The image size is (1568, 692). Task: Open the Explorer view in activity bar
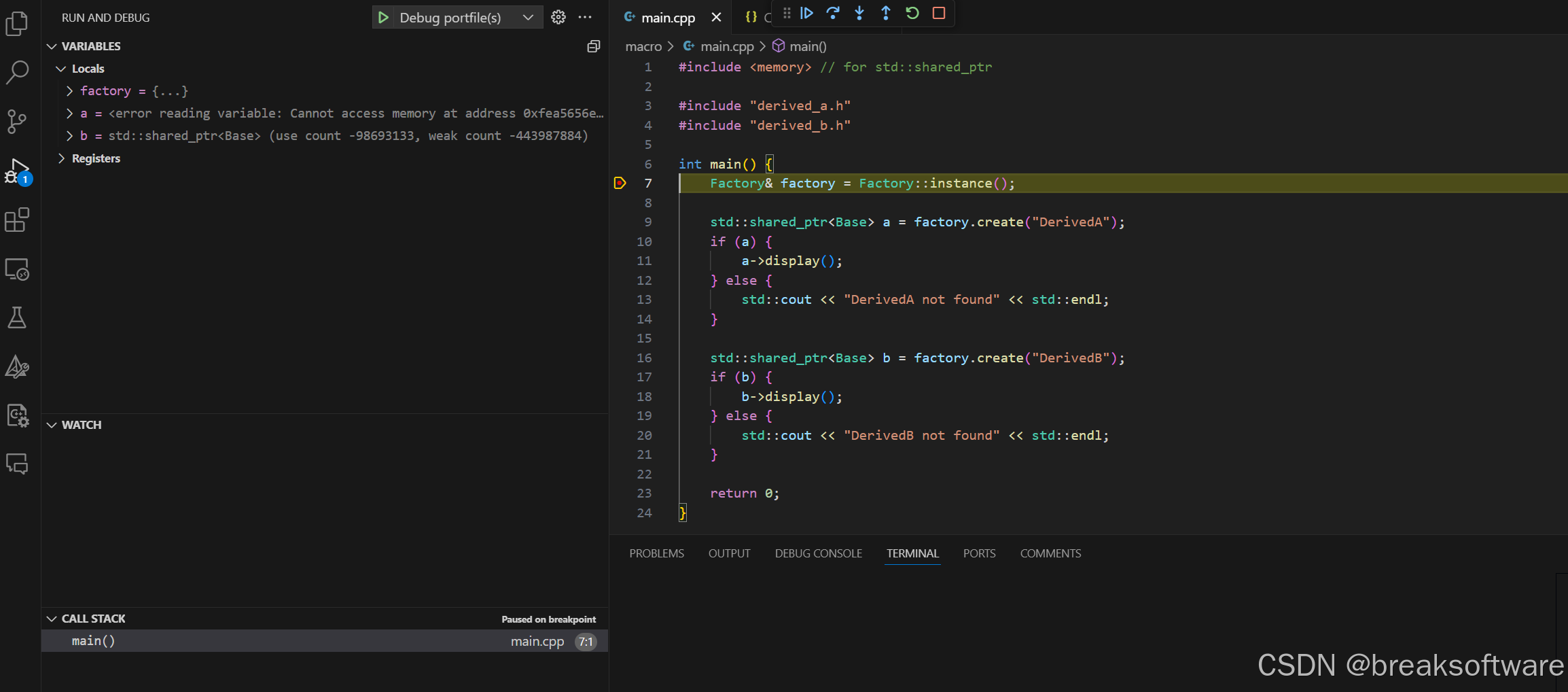pos(17,23)
